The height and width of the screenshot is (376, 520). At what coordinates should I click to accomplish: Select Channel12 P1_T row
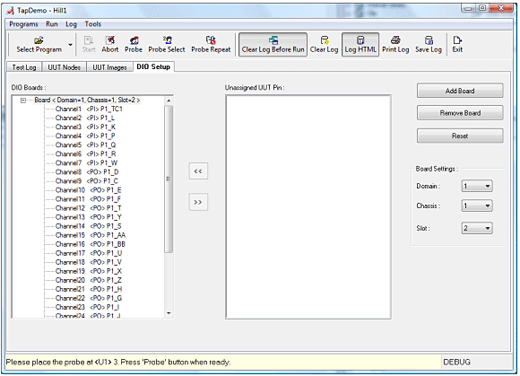[88, 208]
